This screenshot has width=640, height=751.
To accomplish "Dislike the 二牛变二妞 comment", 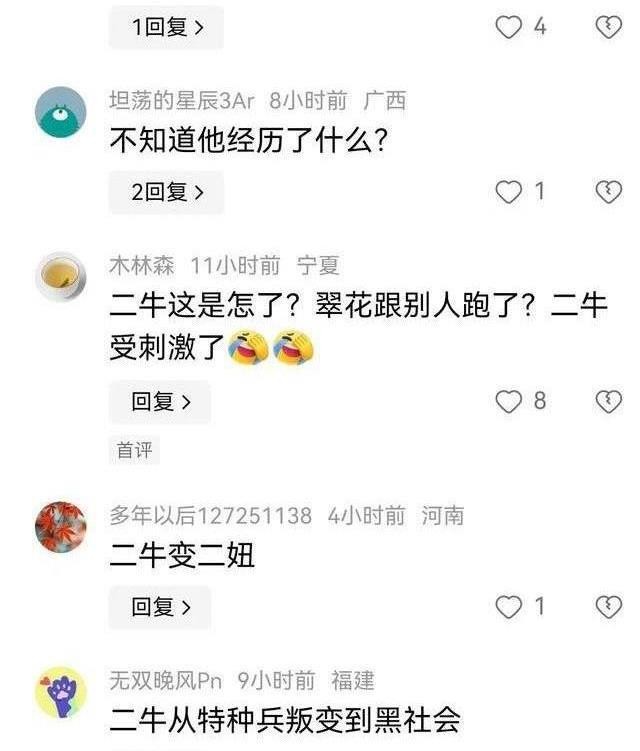I will [x=608, y=607].
